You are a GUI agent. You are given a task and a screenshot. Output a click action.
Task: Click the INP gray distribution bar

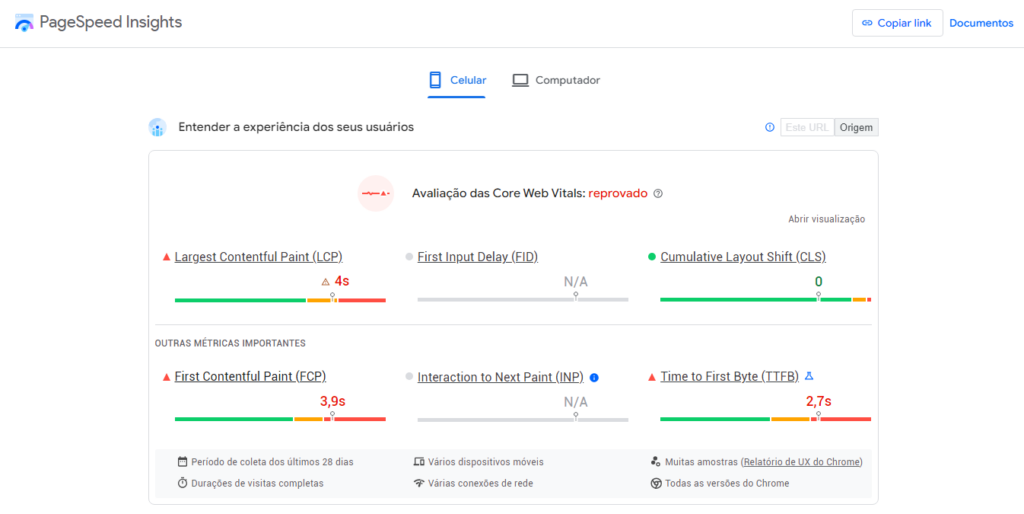pos(523,419)
